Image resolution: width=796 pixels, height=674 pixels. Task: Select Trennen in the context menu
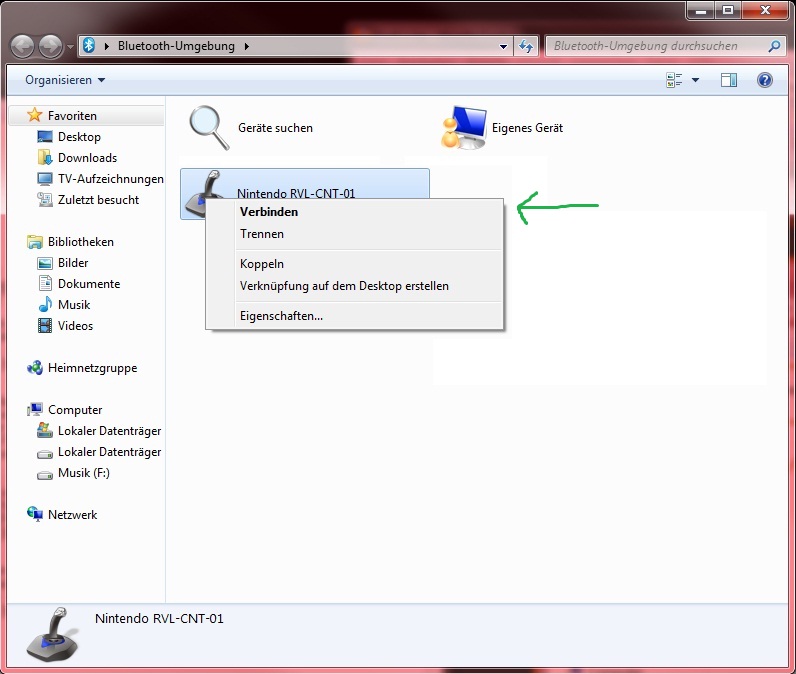(262, 234)
